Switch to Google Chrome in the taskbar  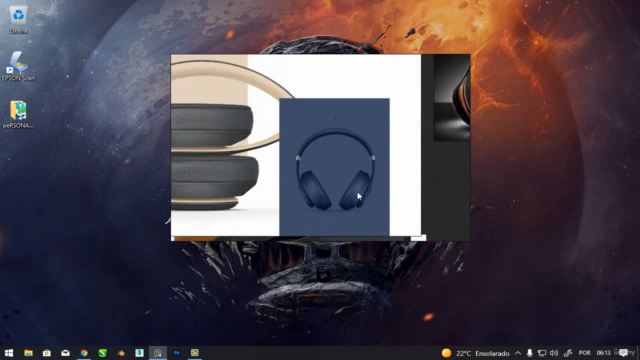pos(84,353)
